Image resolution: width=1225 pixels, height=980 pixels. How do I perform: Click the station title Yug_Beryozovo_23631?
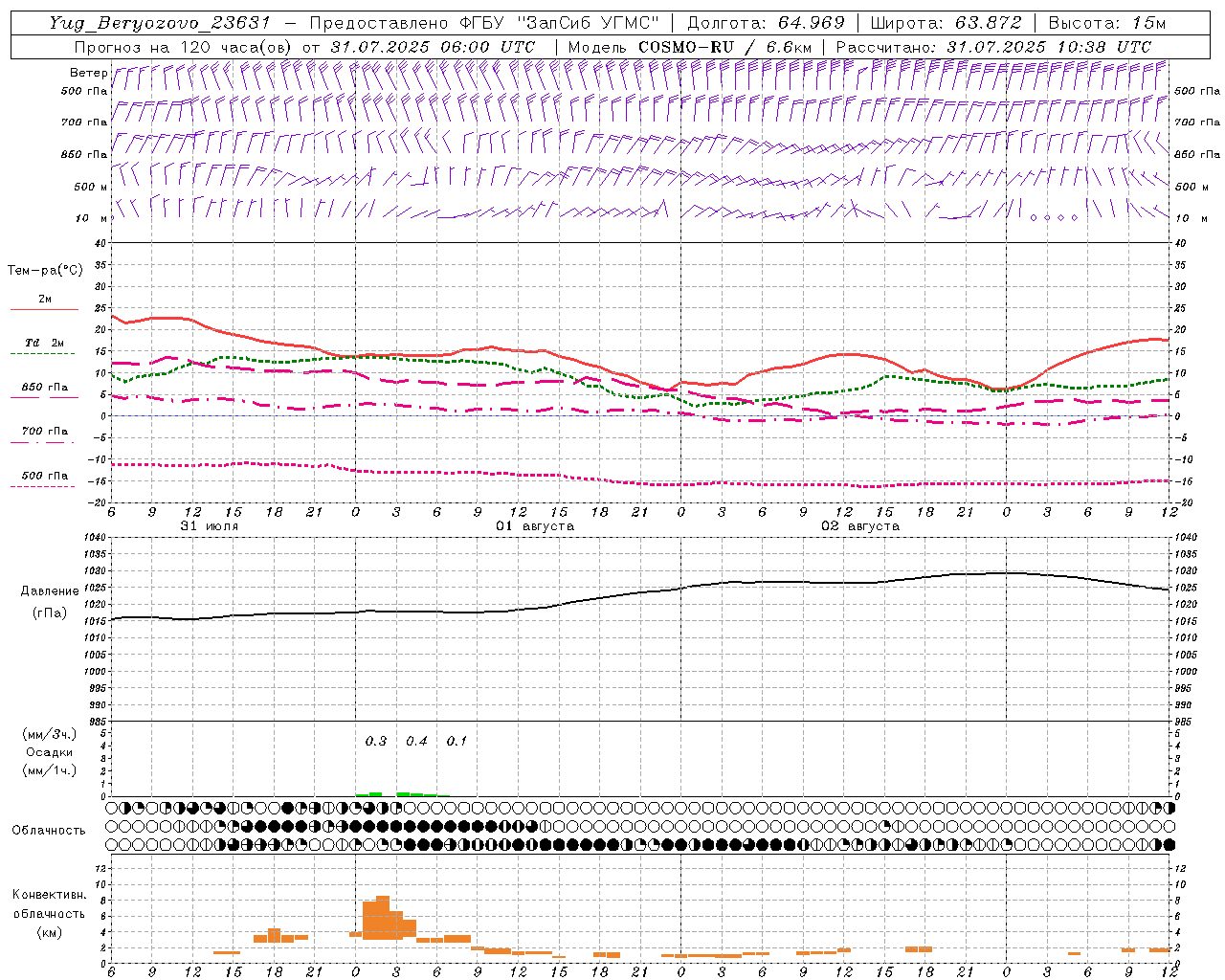[x=162, y=23]
